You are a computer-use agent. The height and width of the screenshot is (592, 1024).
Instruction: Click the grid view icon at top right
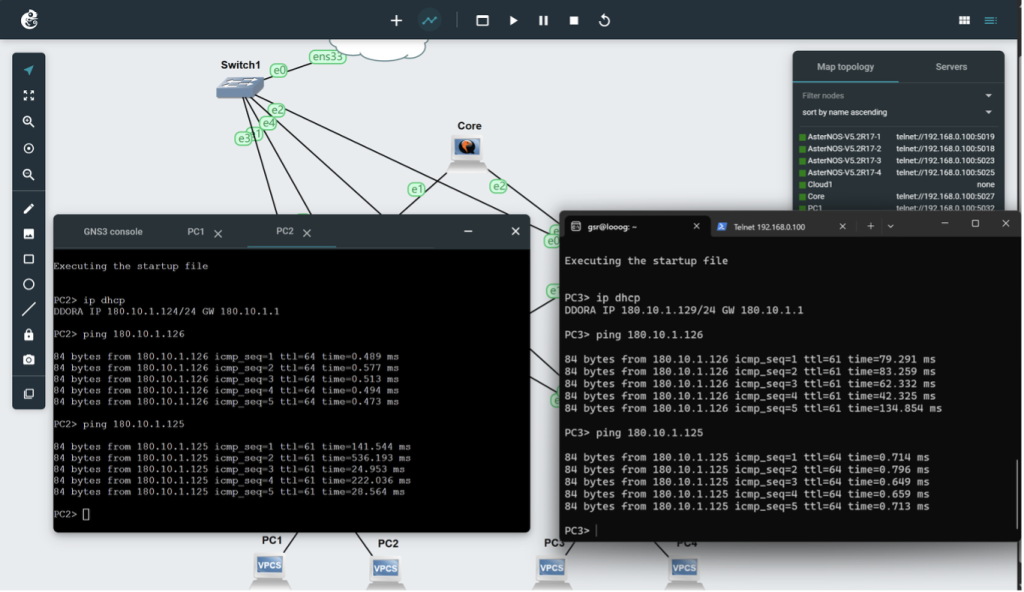pos(964,20)
